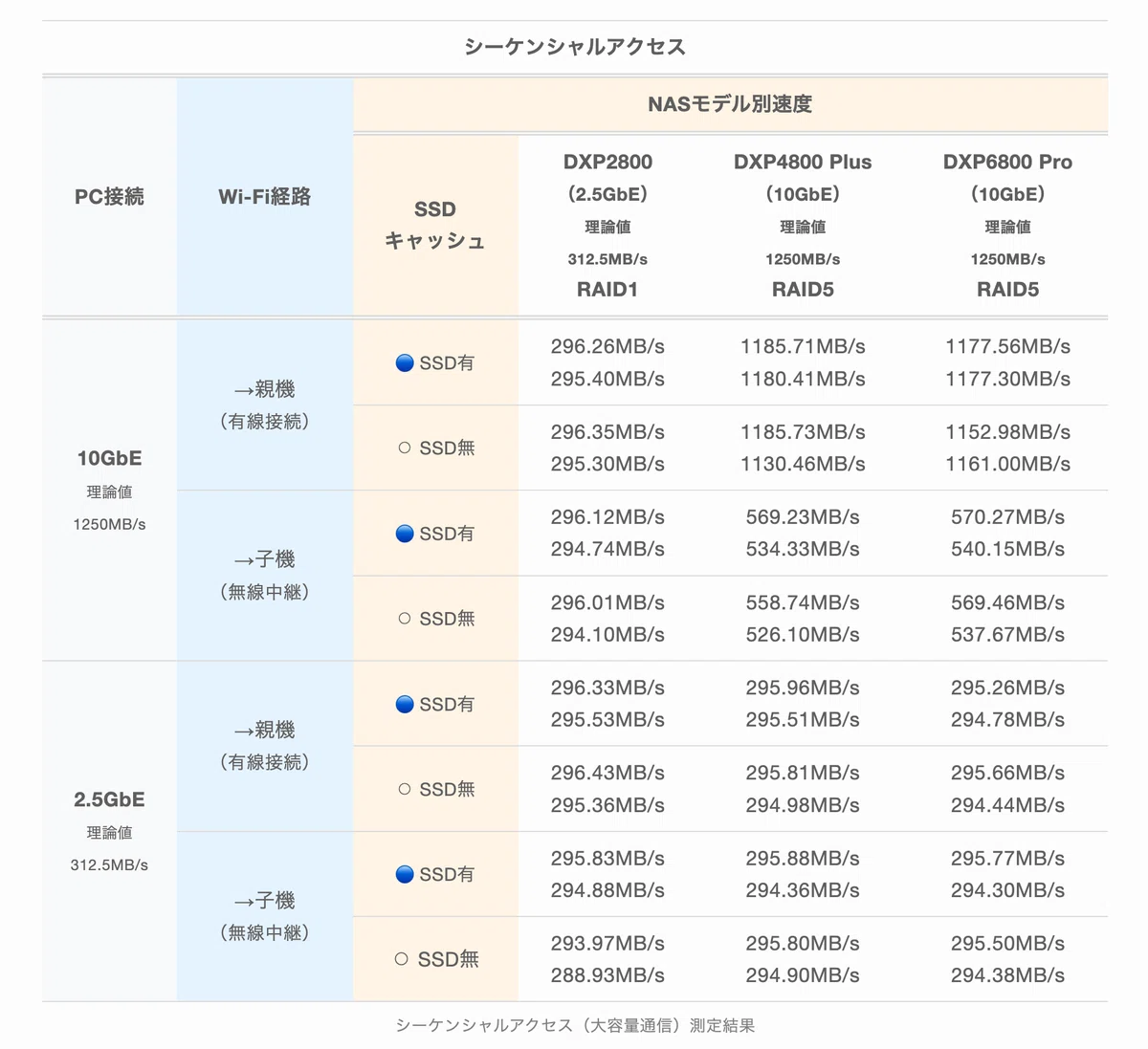The image size is (1148, 1049).
Task: Click the blue dot in the 296.33MB/s row
Action: [x=405, y=704]
